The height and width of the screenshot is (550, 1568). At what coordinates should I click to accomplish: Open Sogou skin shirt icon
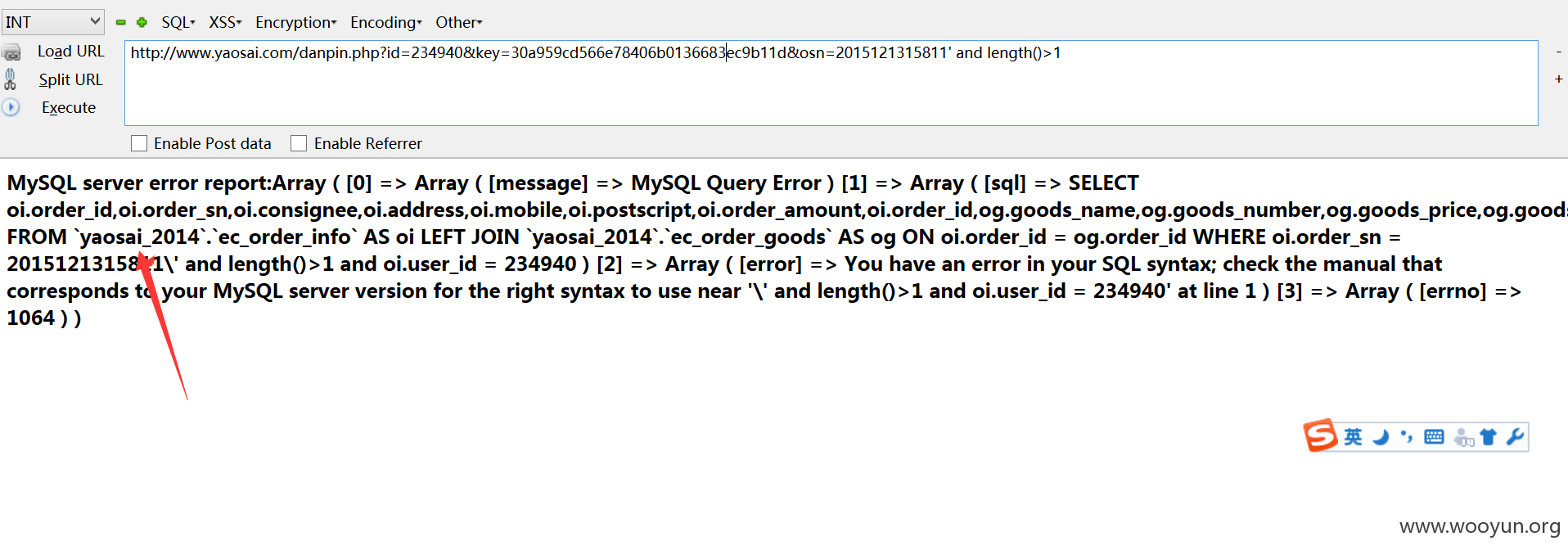[x=1489, y=437]
